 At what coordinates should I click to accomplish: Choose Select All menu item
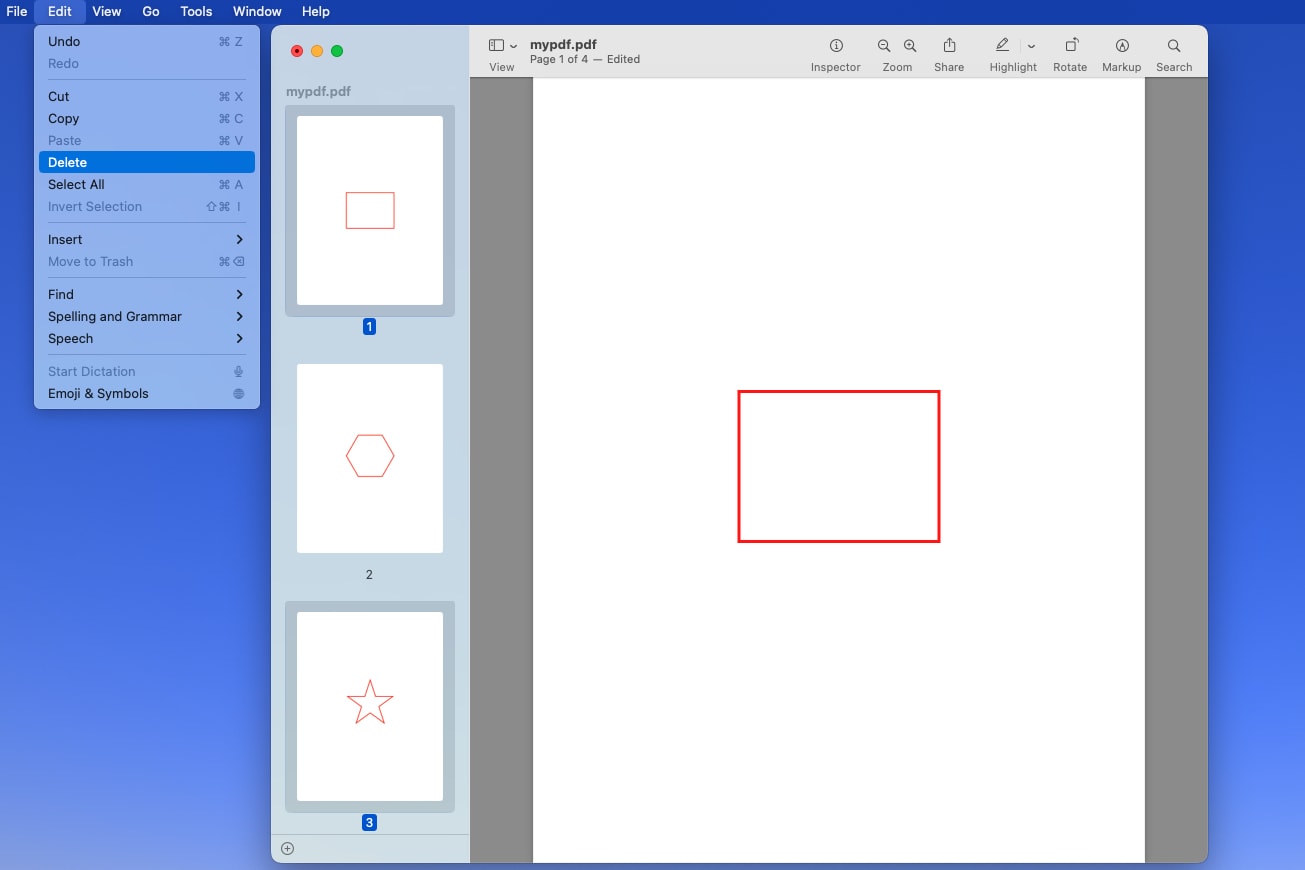pyautogui.click(x=146, y=184)
